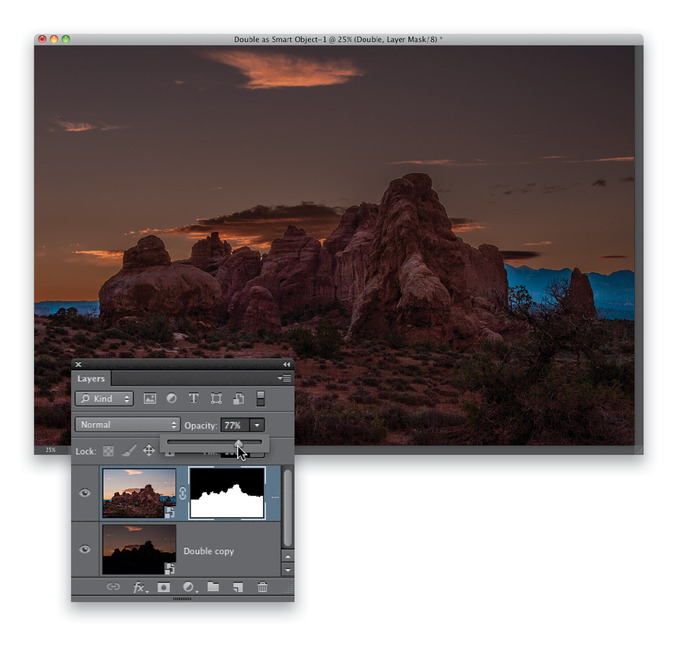Click the 25% zoom status field
The height and width of the screenshot is (656, 680).
coord(51,450)
